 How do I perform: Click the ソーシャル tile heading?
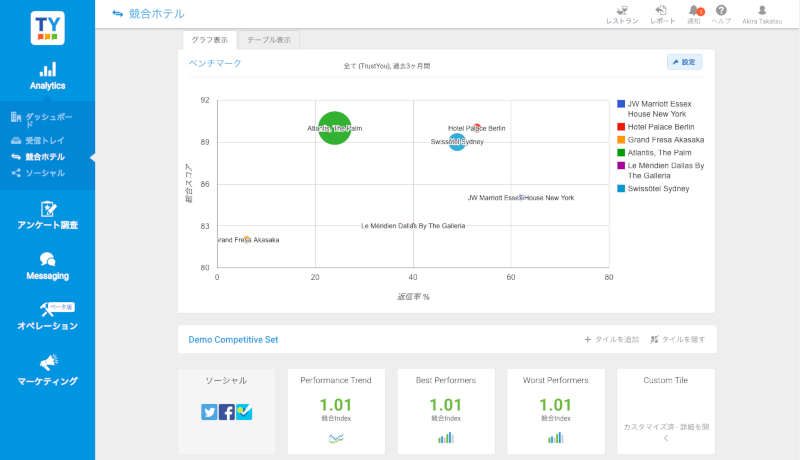tap(226, 380)
